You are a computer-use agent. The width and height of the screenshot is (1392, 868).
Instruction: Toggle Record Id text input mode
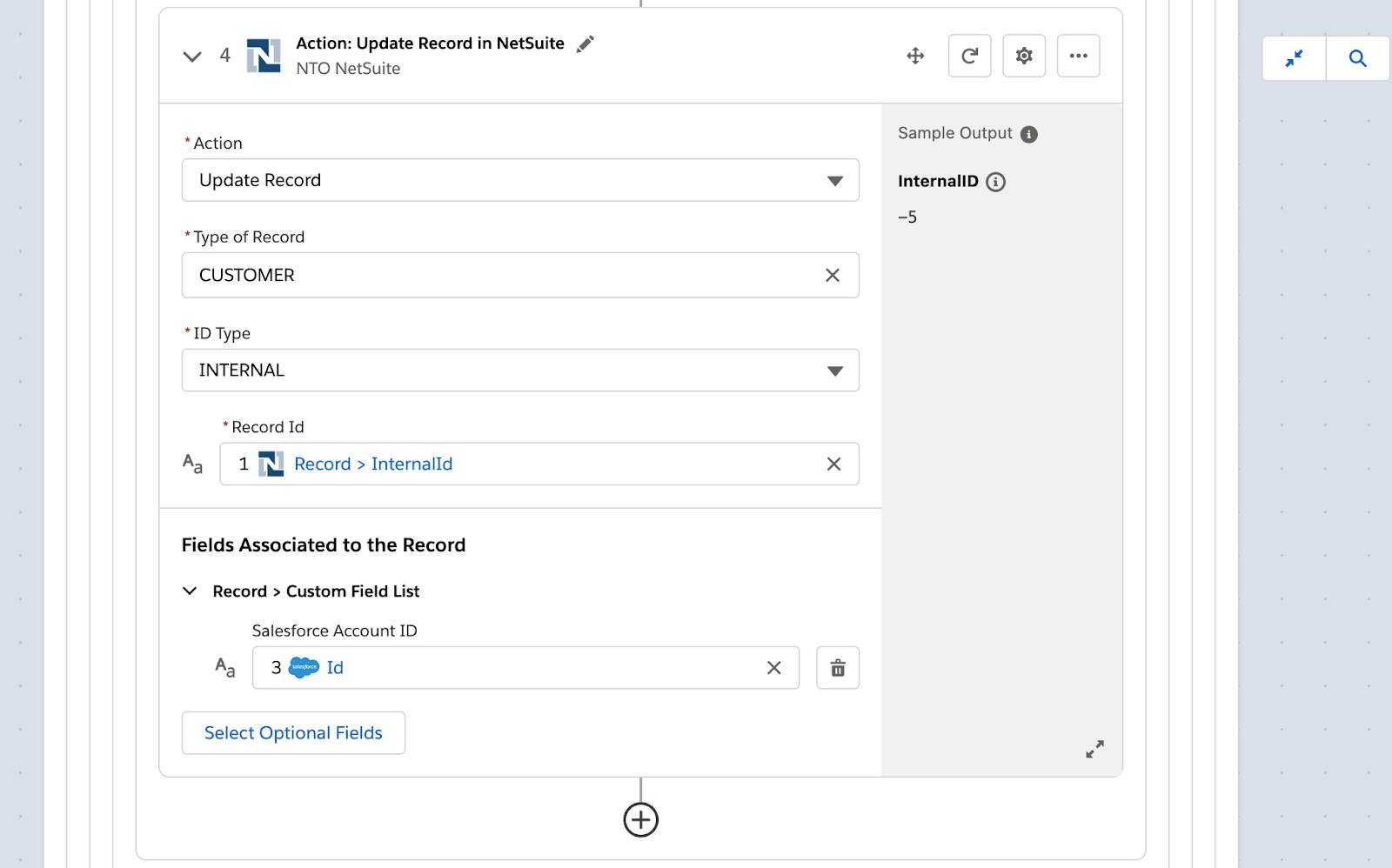(192, 464)
